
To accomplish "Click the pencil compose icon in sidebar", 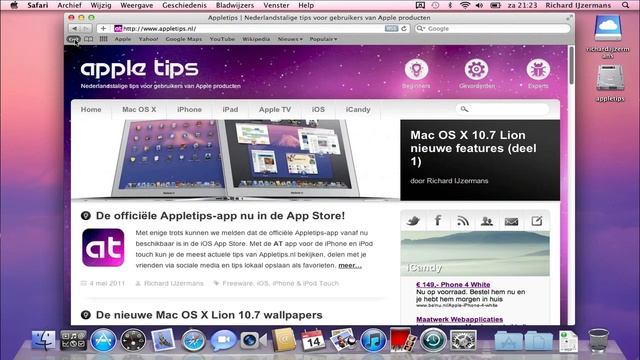I will coord(536,221).
